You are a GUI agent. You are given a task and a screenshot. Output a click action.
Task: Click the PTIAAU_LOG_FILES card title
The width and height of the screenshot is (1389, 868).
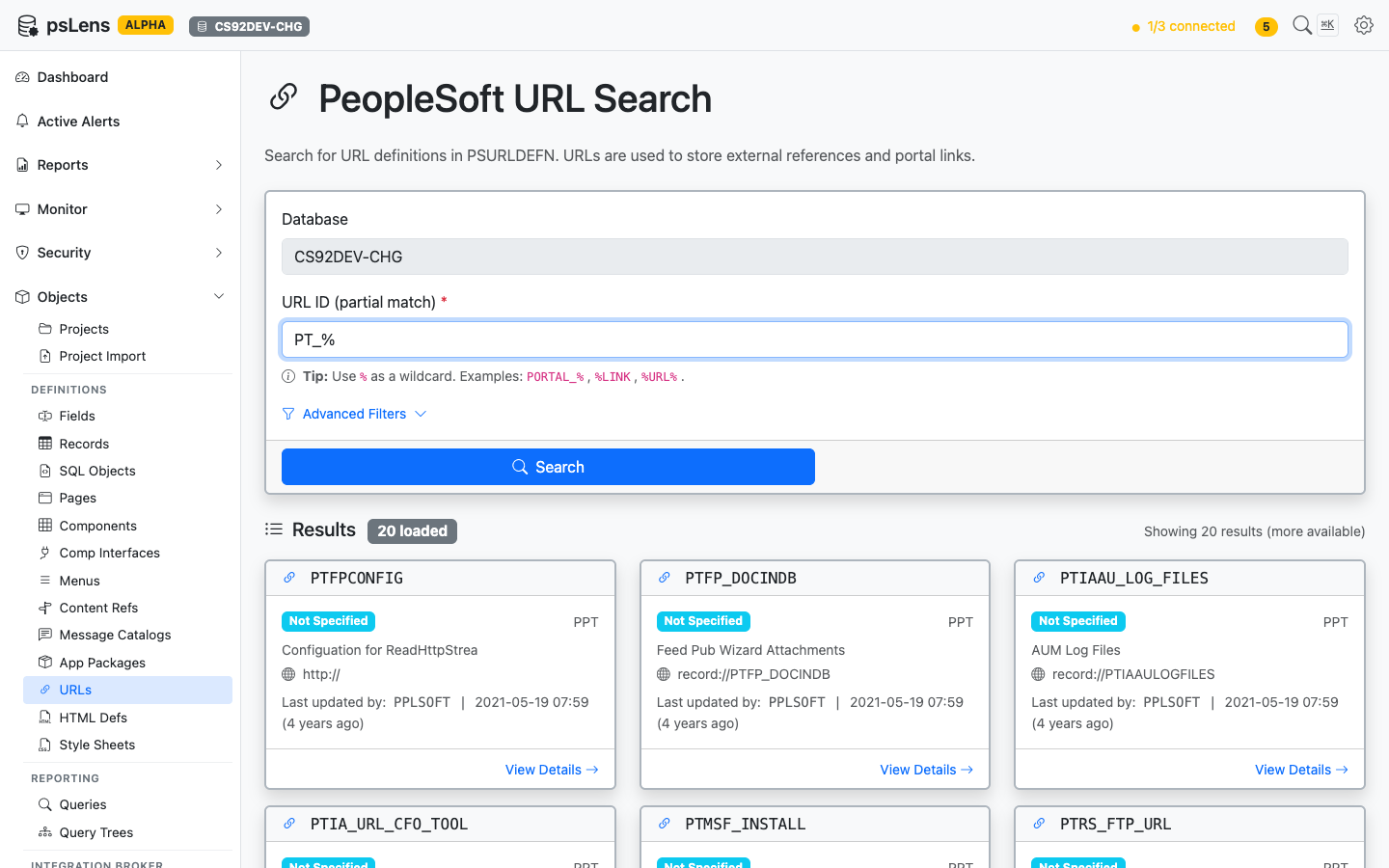click(x=1134, y=579)
